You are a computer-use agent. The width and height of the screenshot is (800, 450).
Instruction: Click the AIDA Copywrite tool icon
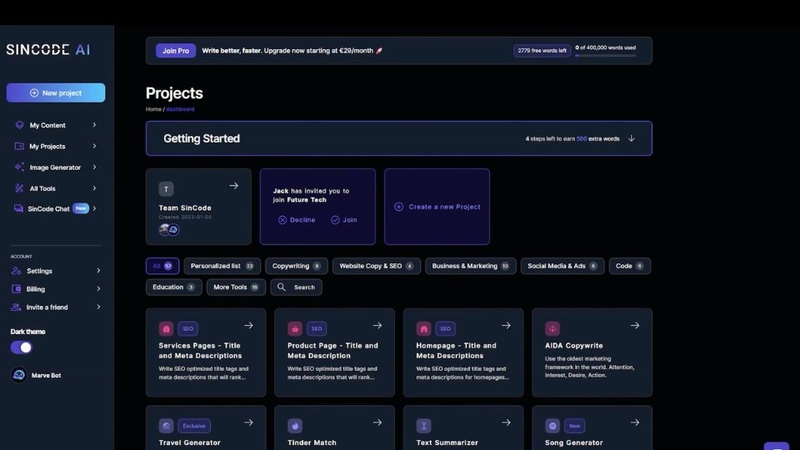[552, 329]
